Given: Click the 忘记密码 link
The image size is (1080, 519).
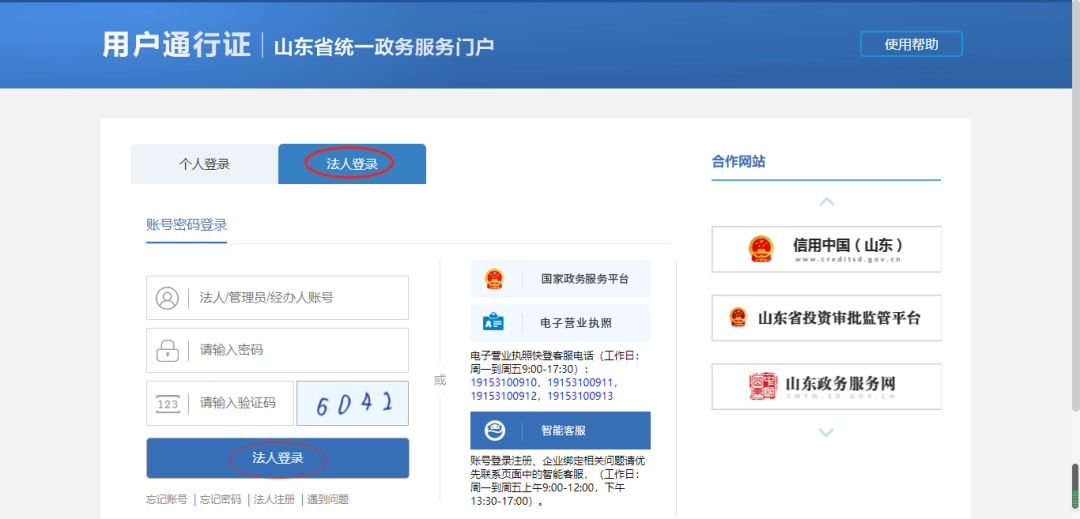Looking at the screenshot, I should tap(220, 500).
